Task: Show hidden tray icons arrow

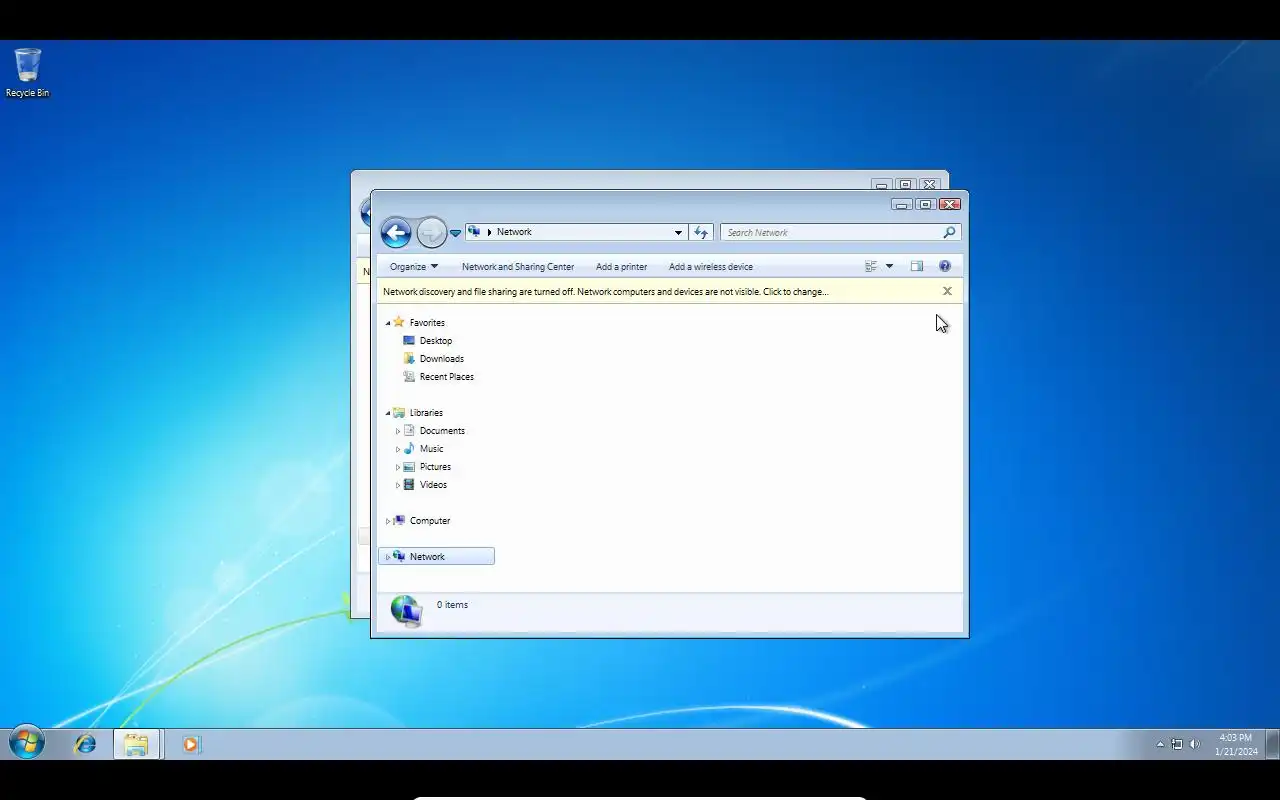Action: 1160,744
